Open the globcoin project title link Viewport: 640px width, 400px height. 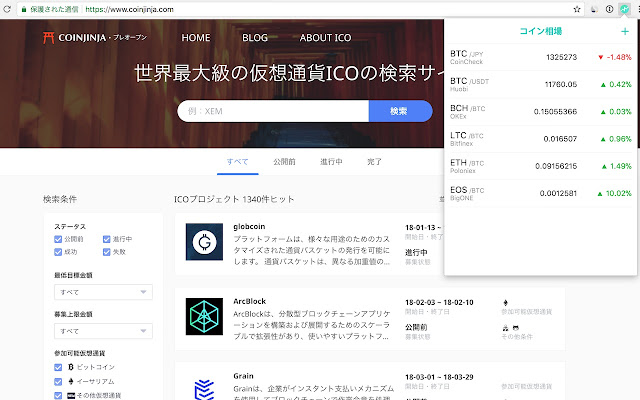pos(249,227)
